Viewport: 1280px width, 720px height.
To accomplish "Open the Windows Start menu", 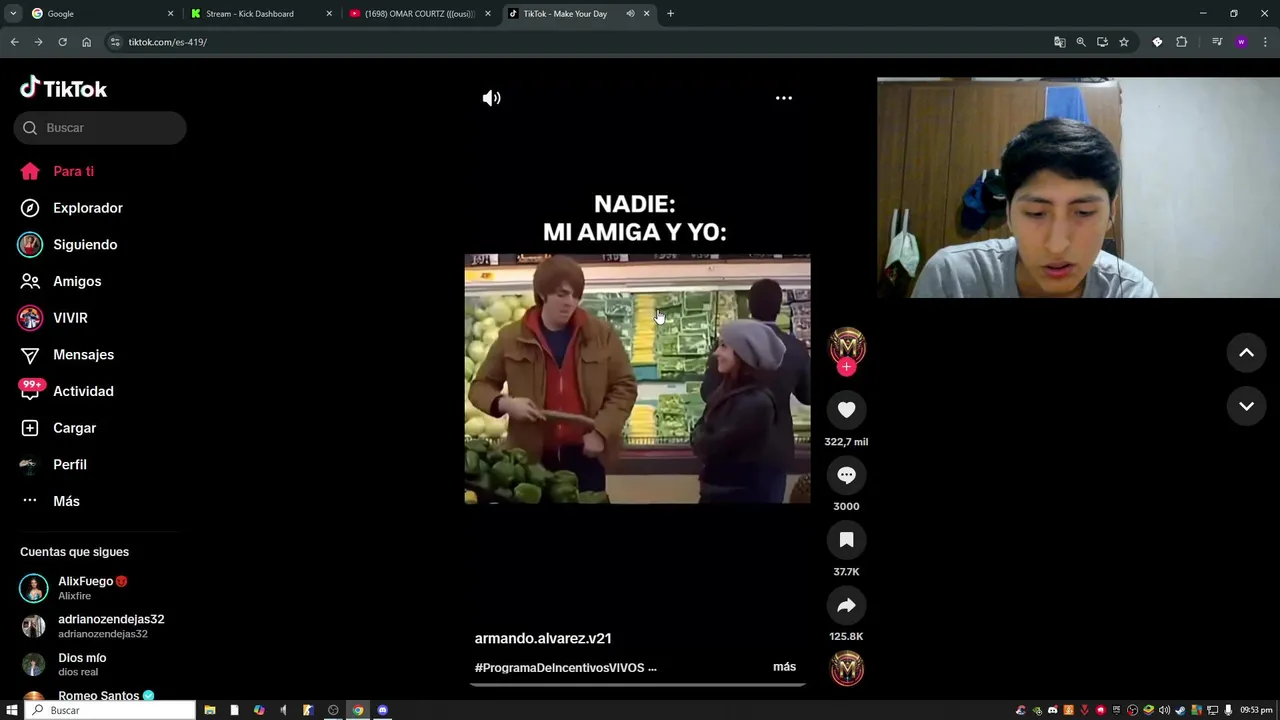I will 11,710.
